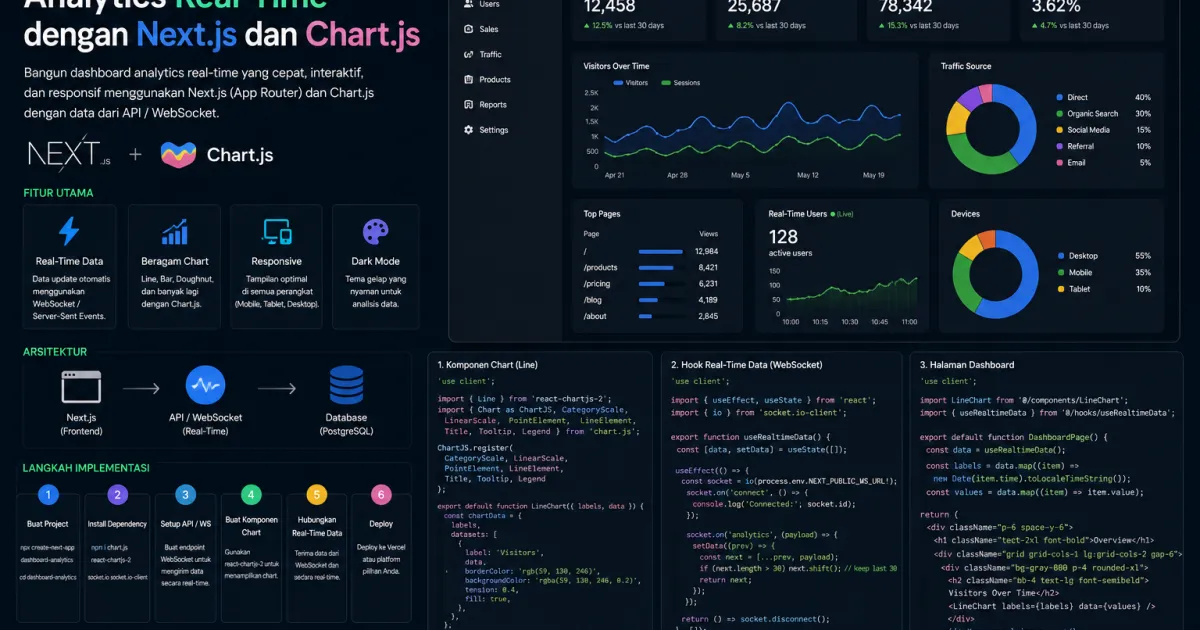Click the /pricing page row
The width and height of the screenshot is (1200, 630).
pyautogui.click(x=651, y=283)
